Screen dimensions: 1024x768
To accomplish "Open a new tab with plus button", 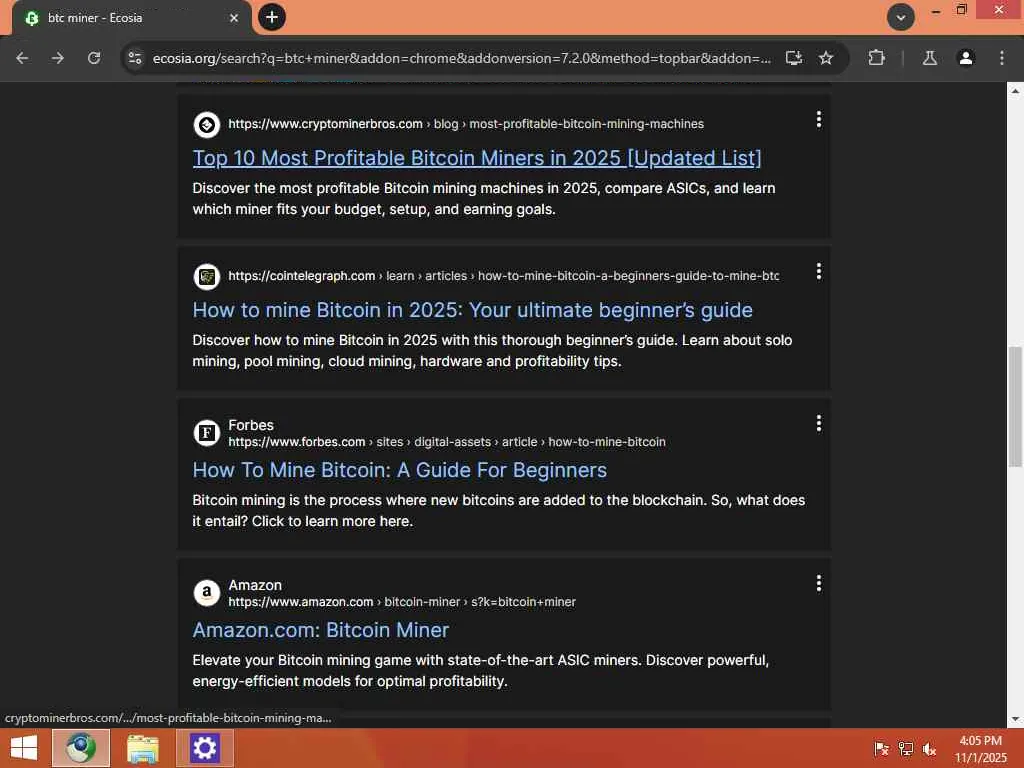I will click(272, 17).
